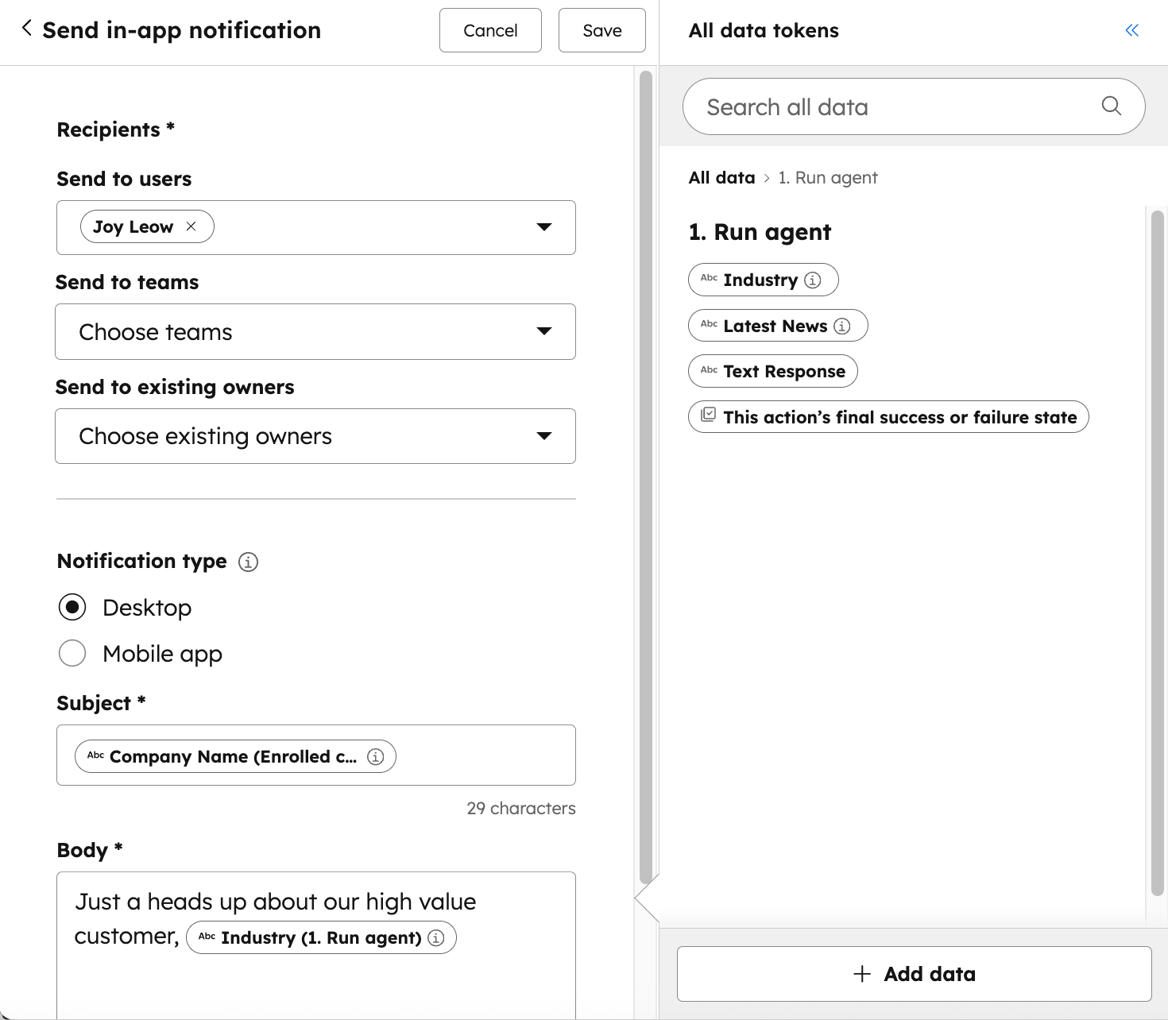Click the search magnifier icon
The image size is (1168, 1020).
pos(1111,106)
